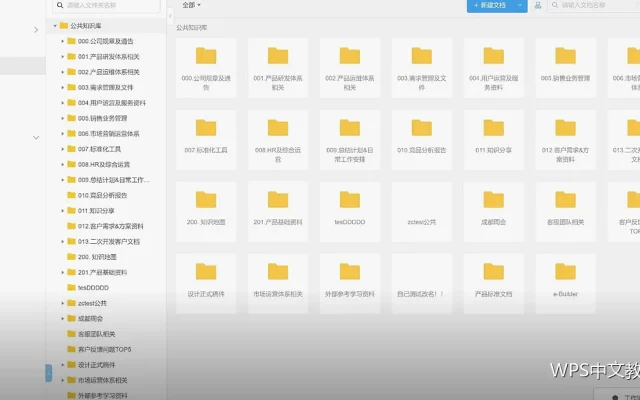The height and width of the screenshot is (400, 640).
Task: Open the 010 竞品分析报告 folder card
Action: (422, 140)
